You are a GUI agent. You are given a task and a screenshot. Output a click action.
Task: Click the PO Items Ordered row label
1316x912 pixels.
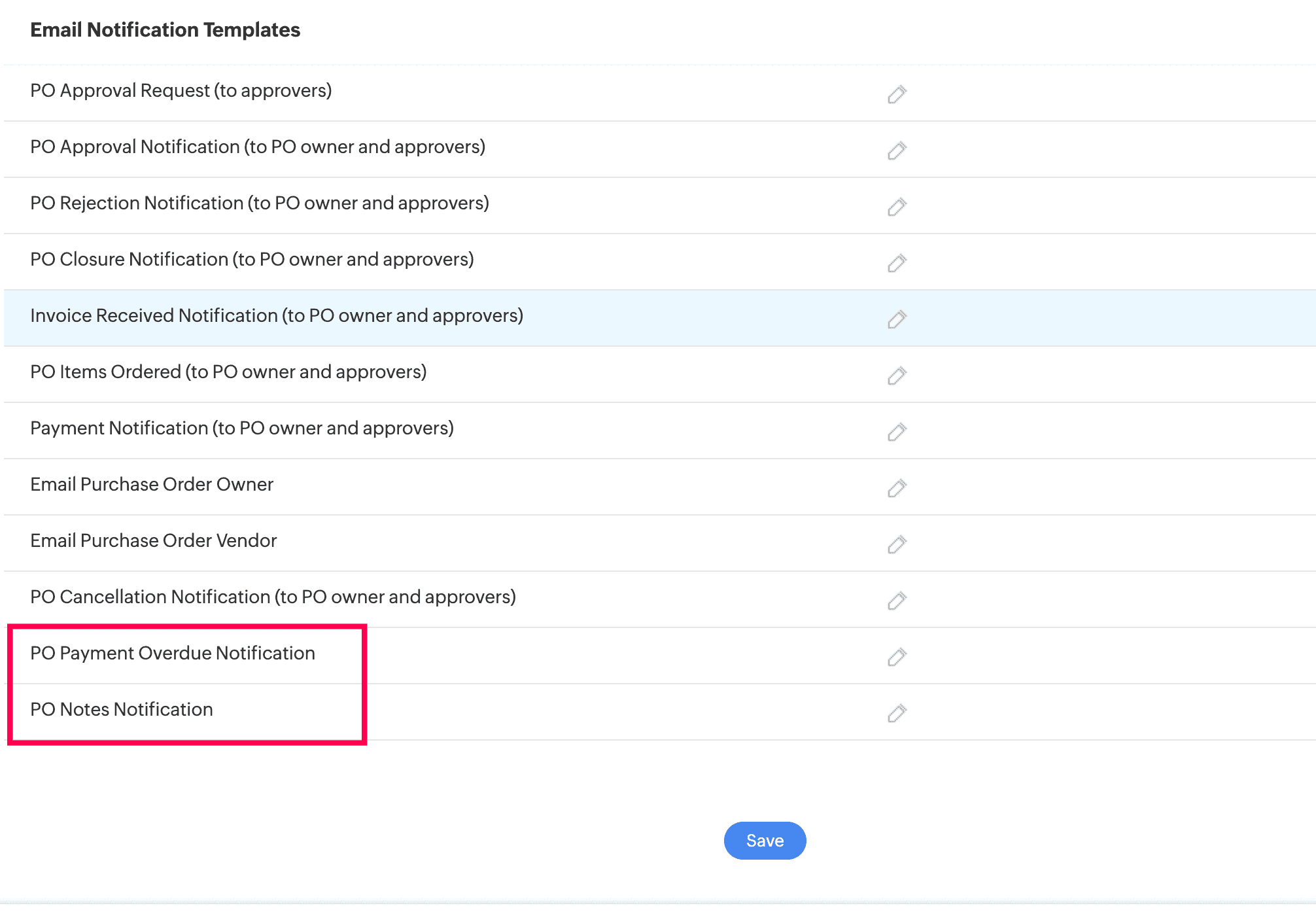pos(228,372)
